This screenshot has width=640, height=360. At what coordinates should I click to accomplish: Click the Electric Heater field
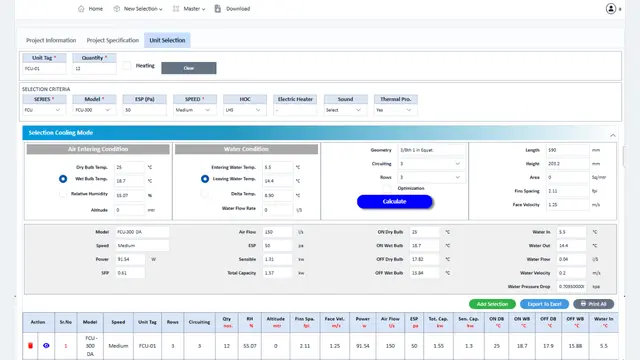point(295,110)
